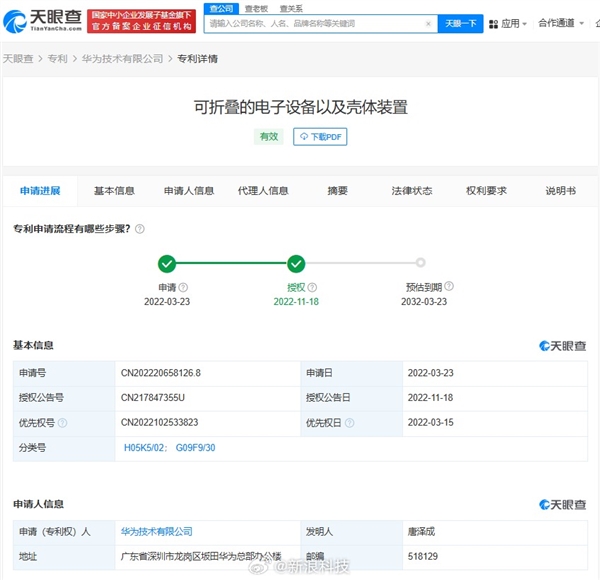Click the 天眼一下 search button

click(x=460, y=24)
